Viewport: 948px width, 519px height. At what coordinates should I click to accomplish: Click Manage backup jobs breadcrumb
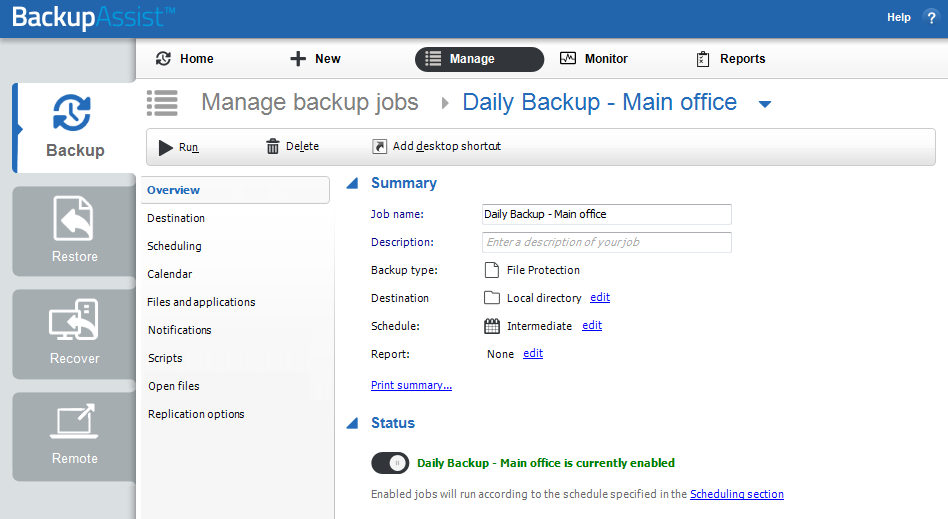tap(310, 102)
